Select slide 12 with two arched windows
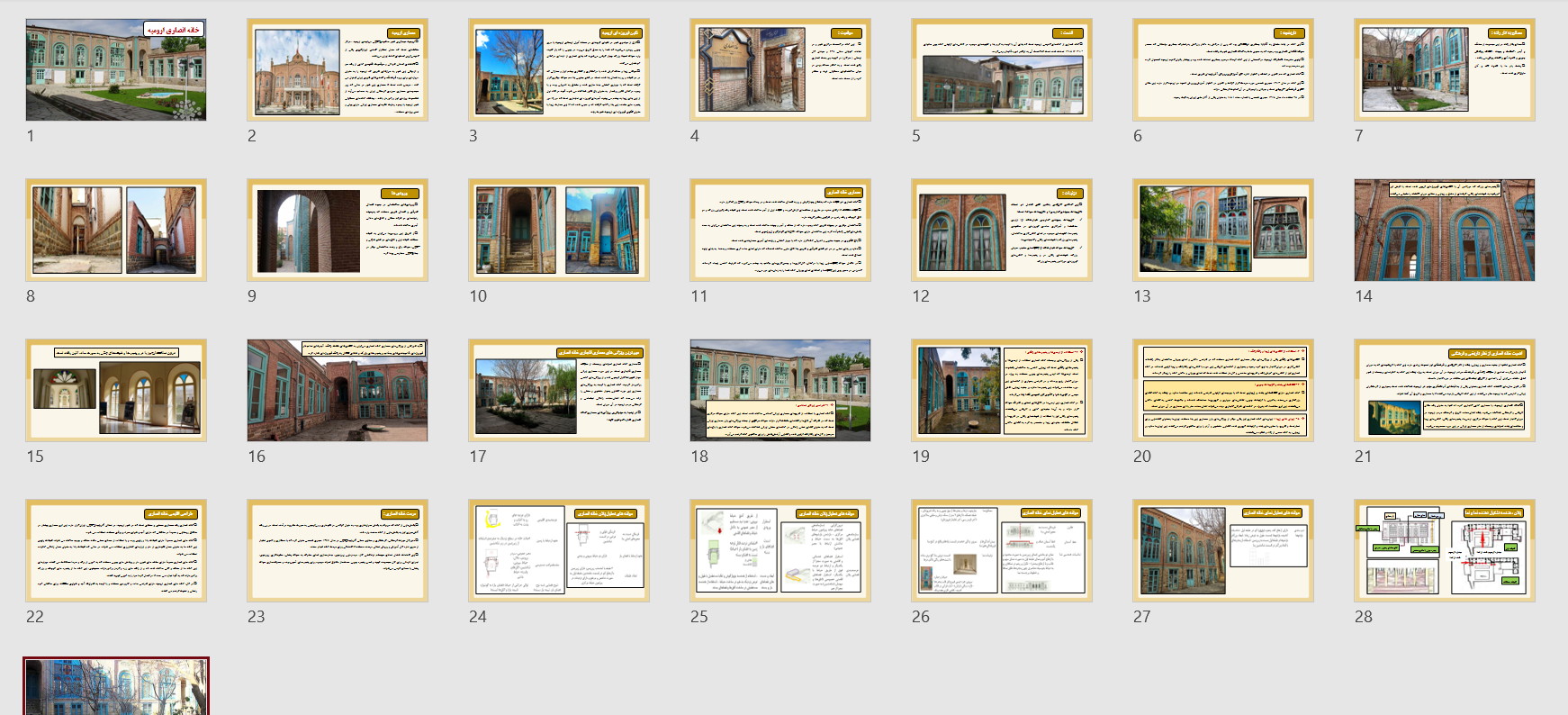Viewport: 1568px width, 715px height. click(x=1002, y=231)
